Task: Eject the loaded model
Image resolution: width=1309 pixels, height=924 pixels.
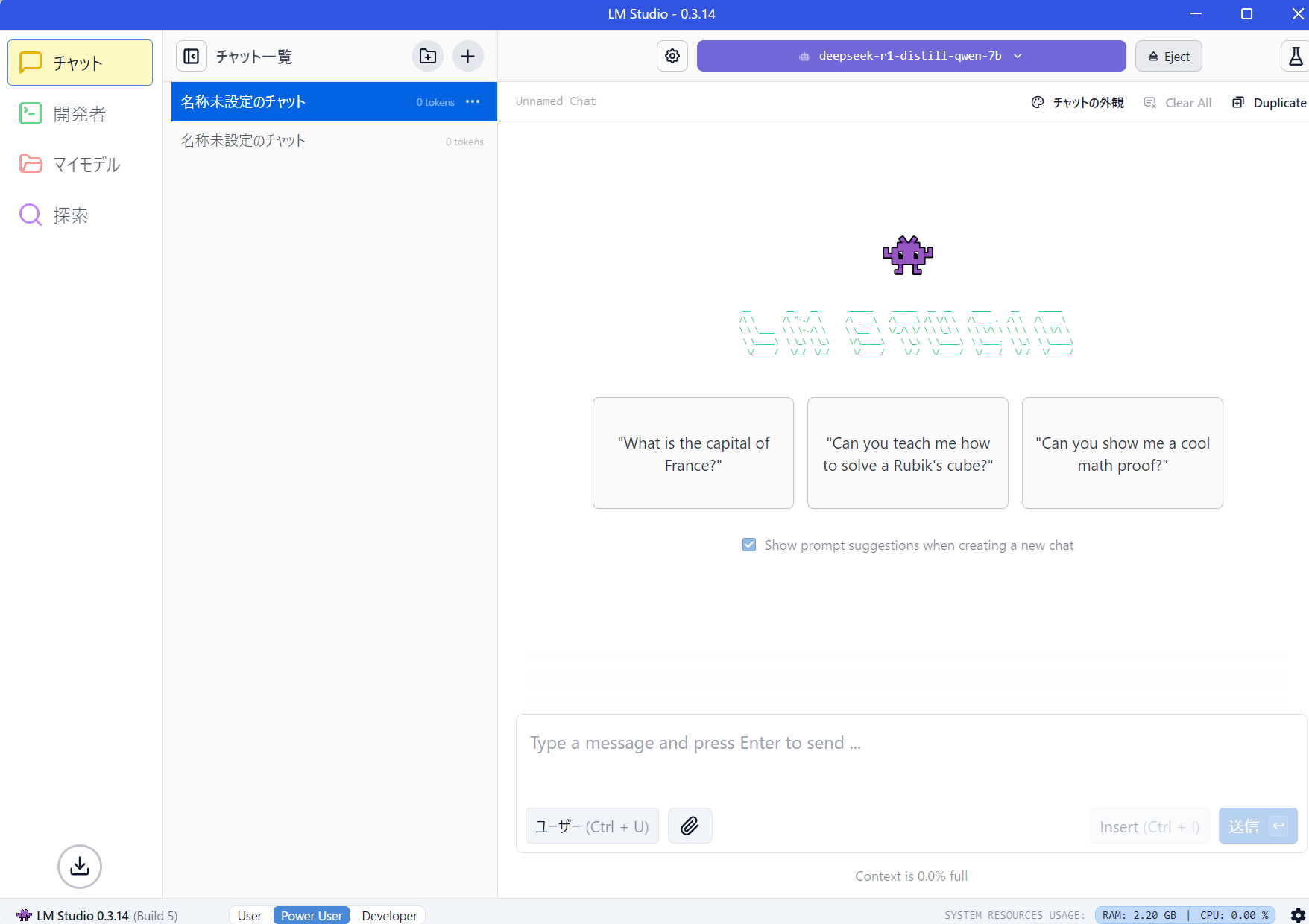Action: click(x=1168, y=56)
